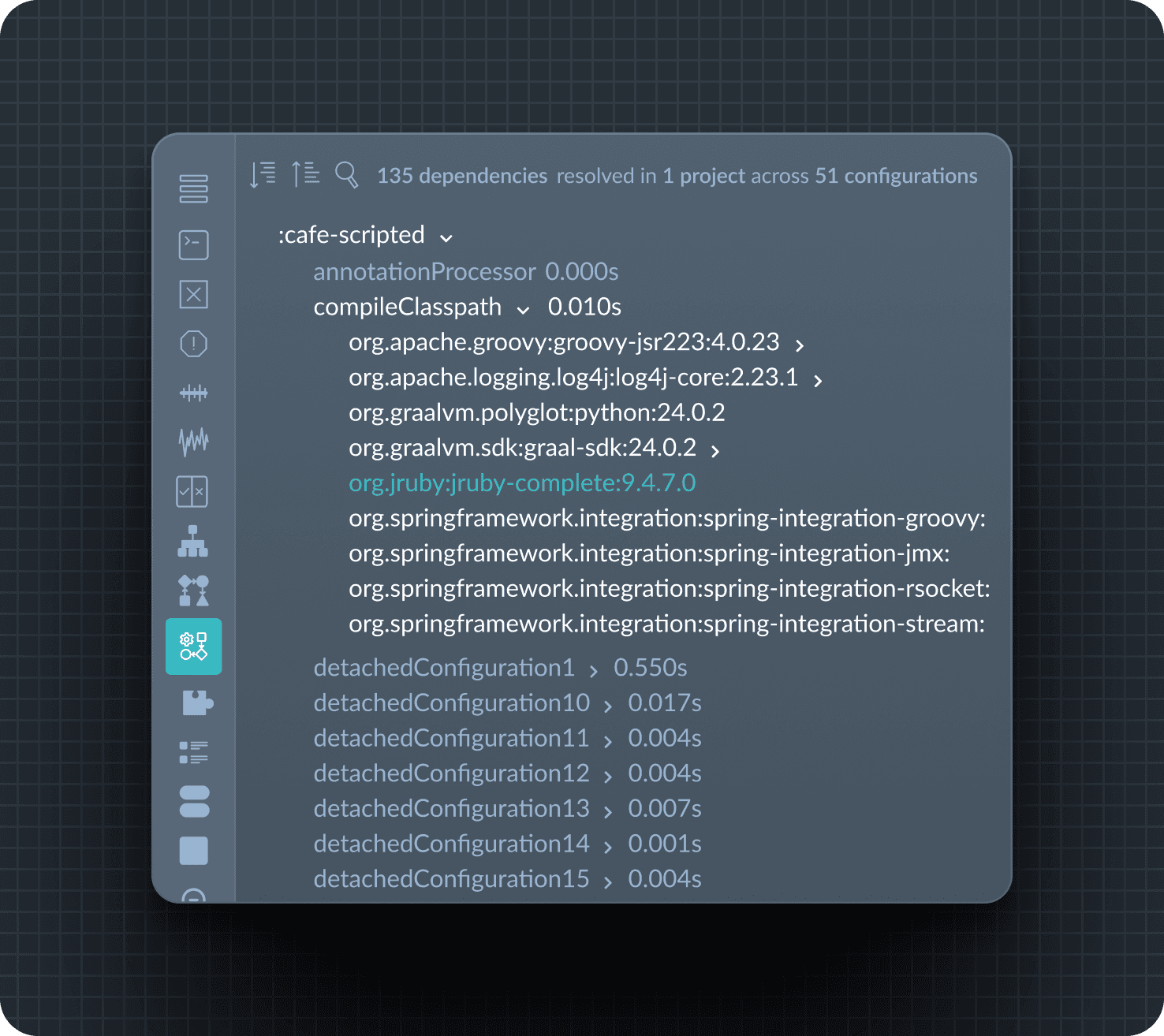Sort dependencies in ascending order
This screenshot has width=1164, height=1036.
pos(306,174)
